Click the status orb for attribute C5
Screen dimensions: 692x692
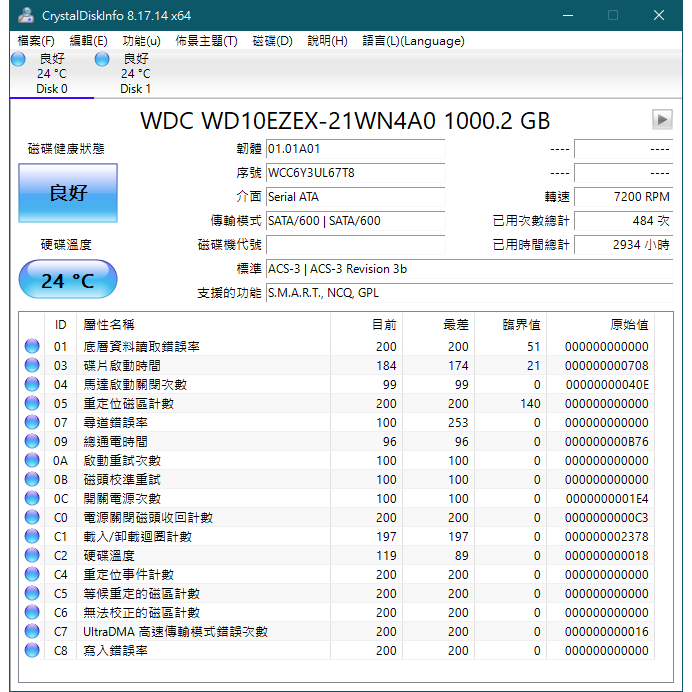(32, 593)
